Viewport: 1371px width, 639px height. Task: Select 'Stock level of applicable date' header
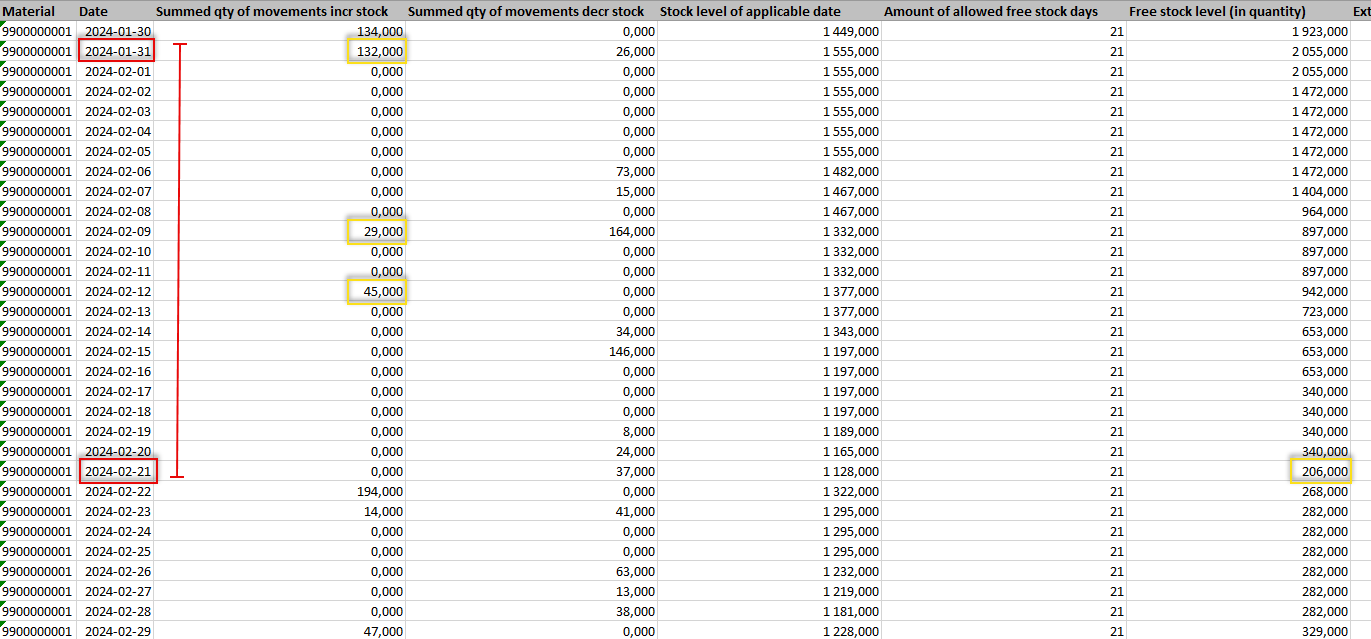coord(770,11)
